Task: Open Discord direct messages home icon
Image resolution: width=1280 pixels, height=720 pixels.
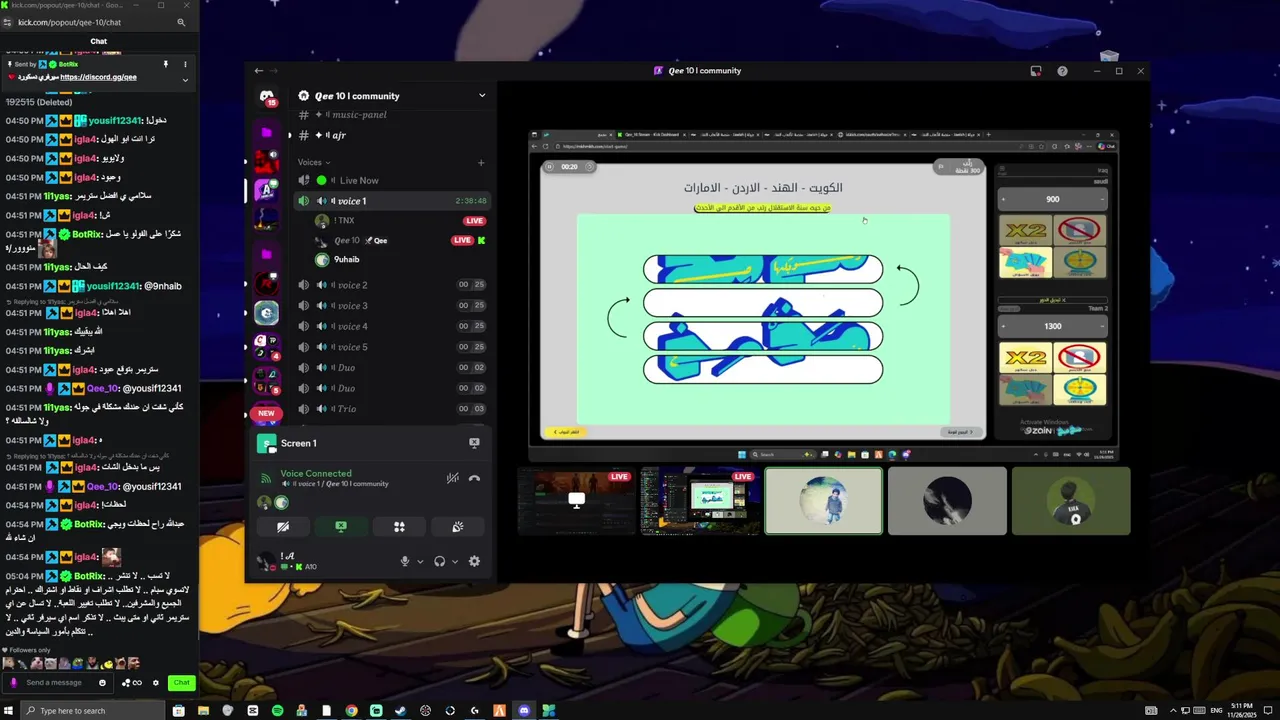Action: 267,96
